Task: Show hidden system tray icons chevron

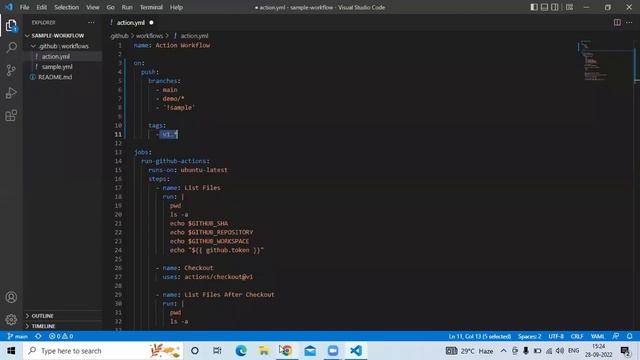Action: pos(504,351)
